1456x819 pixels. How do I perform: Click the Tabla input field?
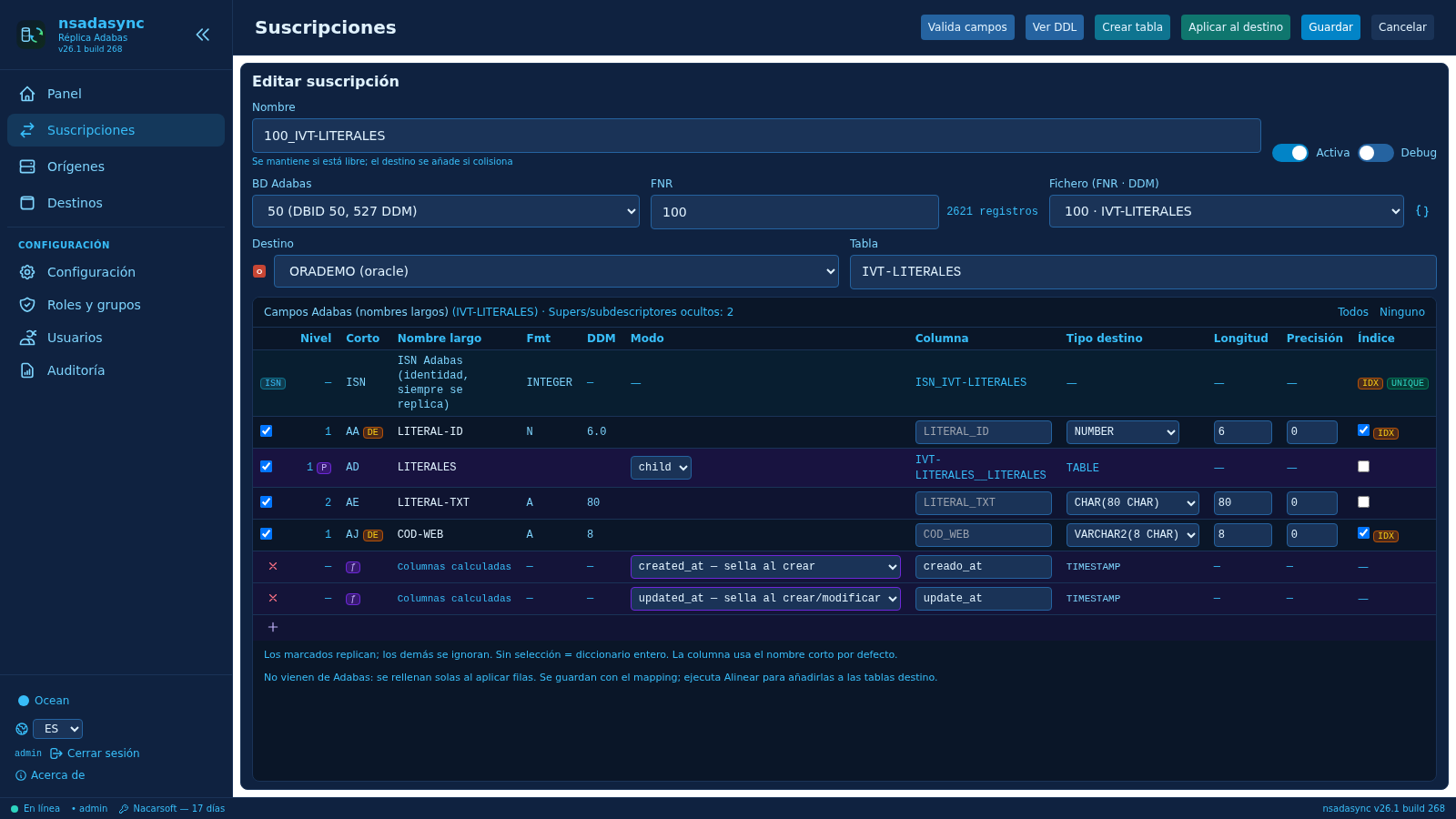[x=1143, y=272]
